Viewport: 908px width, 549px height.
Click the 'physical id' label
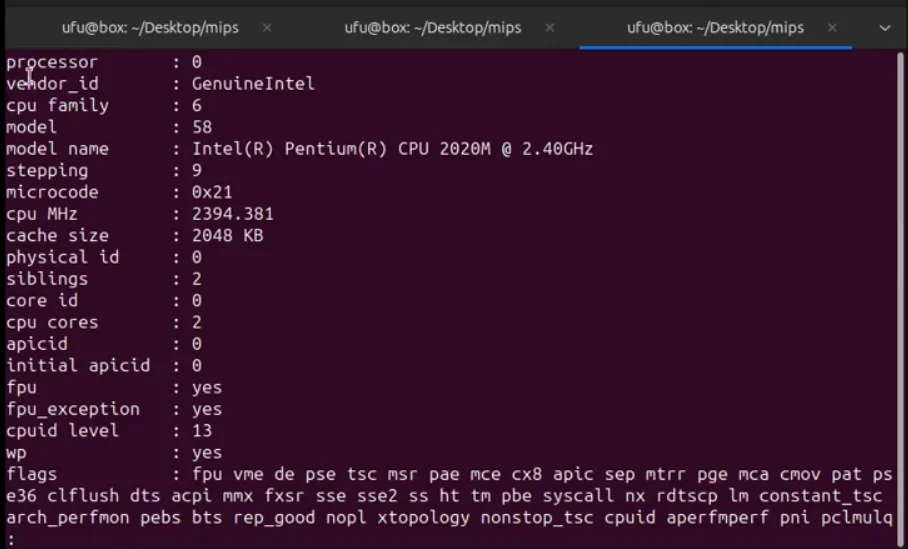(63, 257)
